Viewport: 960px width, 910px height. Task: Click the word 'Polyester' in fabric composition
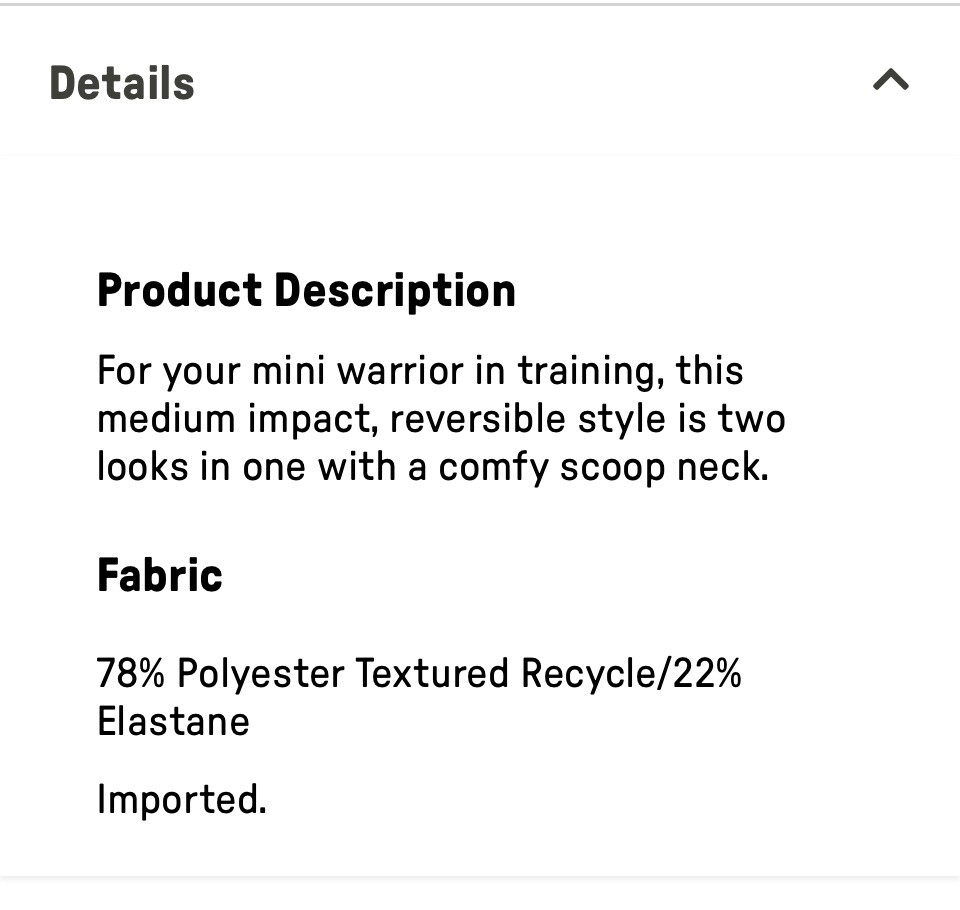261,674
